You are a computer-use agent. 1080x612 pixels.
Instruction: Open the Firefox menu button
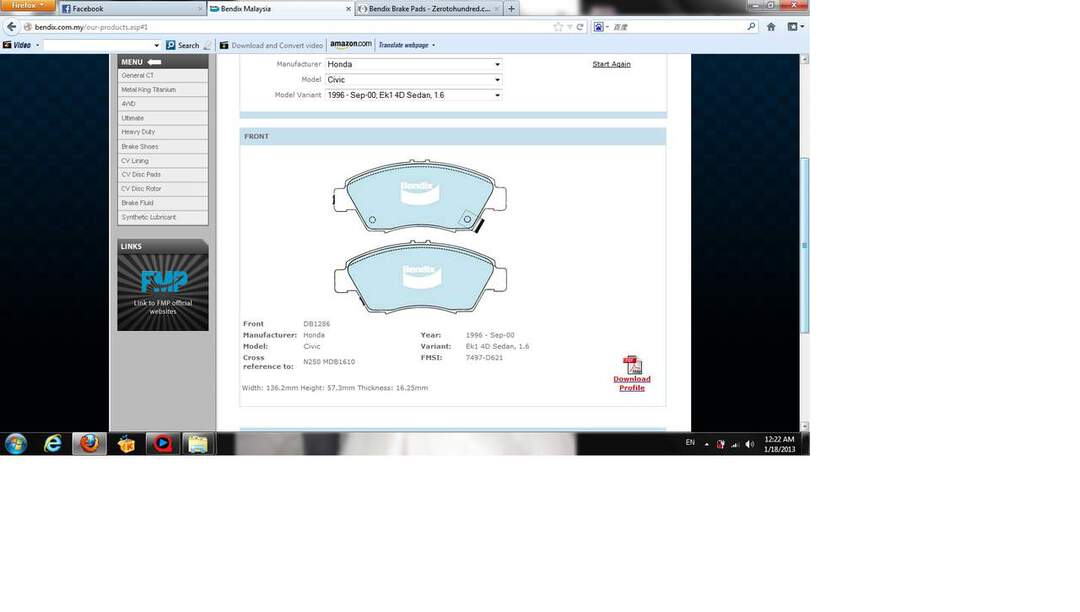(x=27, y=6)
